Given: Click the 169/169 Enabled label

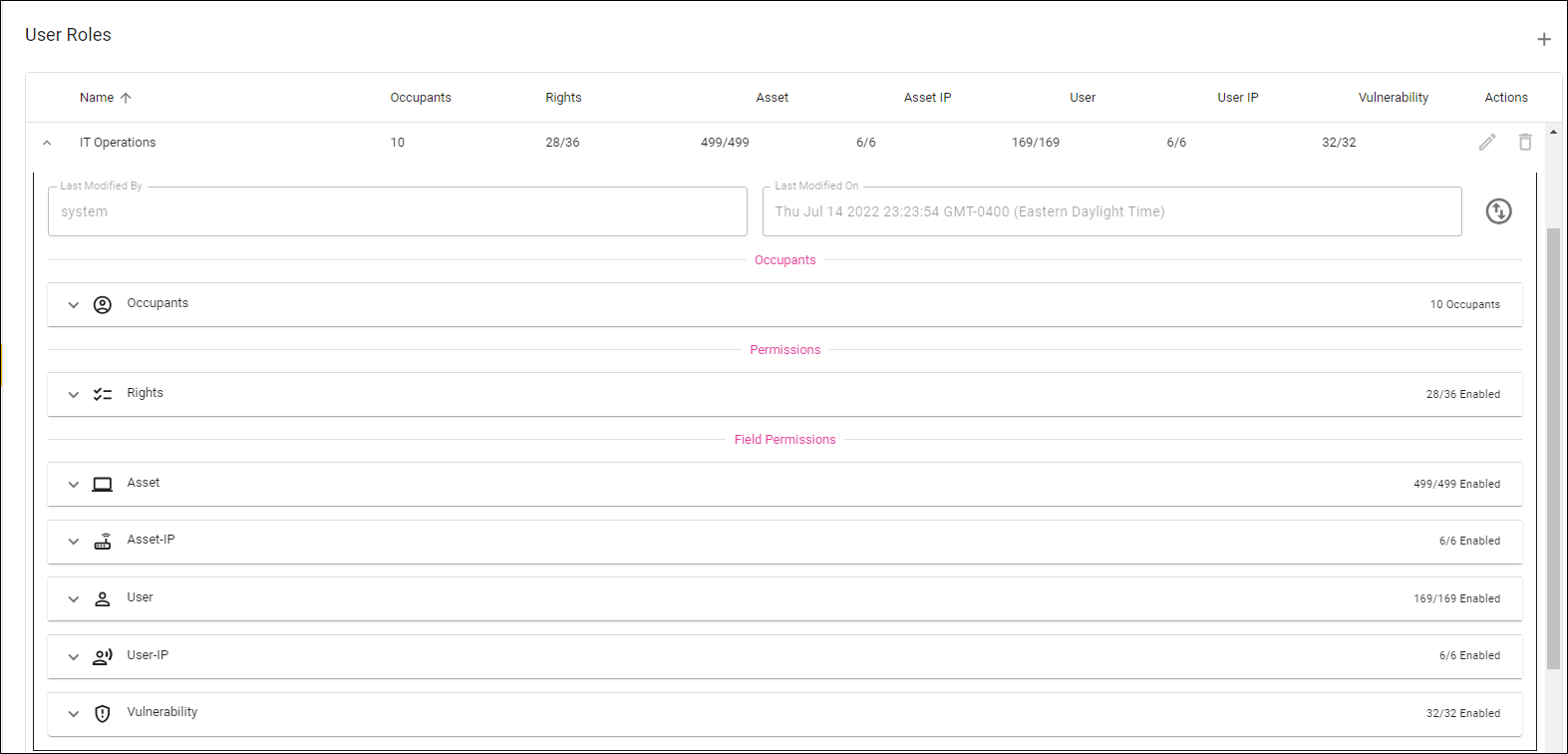Looking at the screenshot, I should pos(1456,599).
